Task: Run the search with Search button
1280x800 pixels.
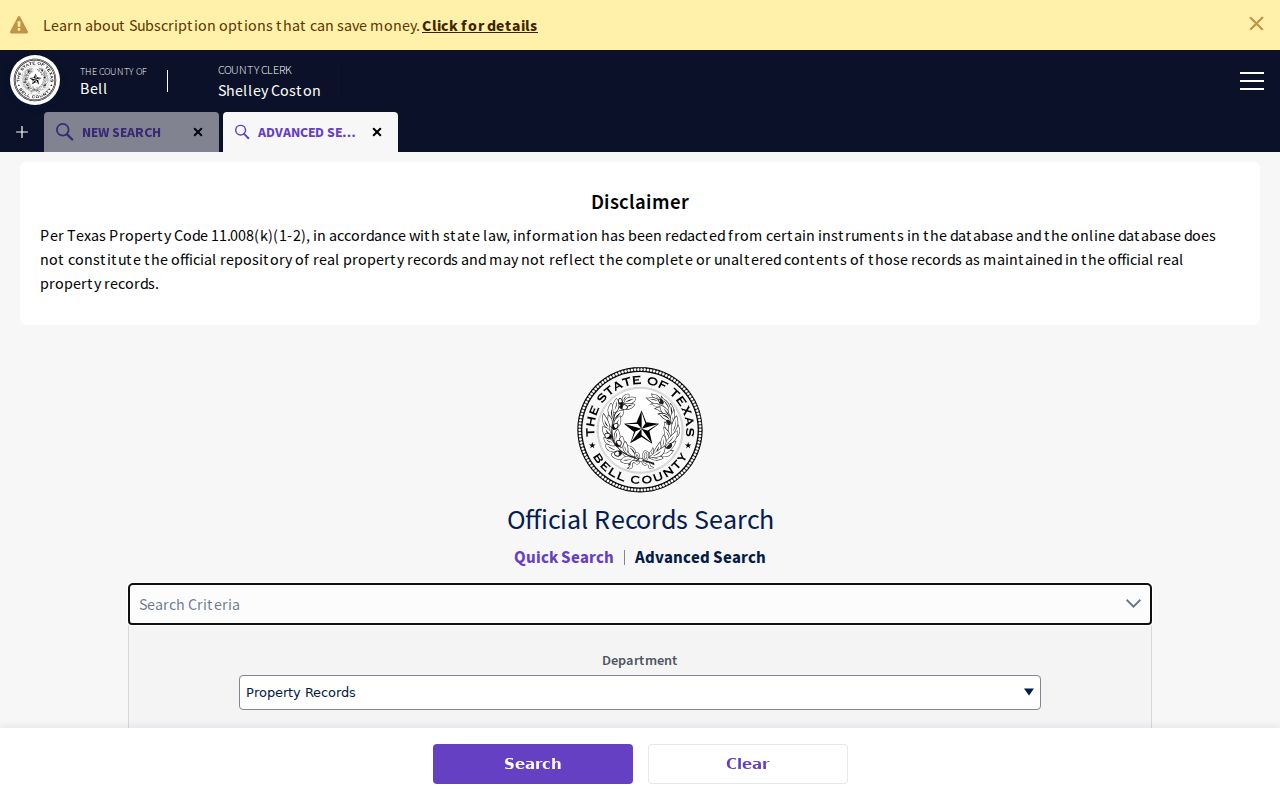Action: click(533, 764)
